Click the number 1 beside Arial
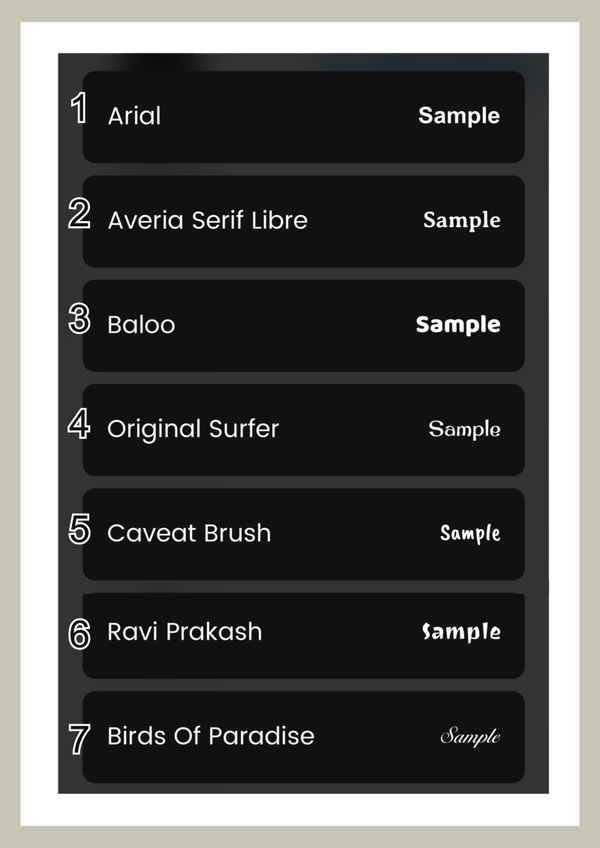The width and height of the screenshot is (600, 848). (x=78, y=109)
